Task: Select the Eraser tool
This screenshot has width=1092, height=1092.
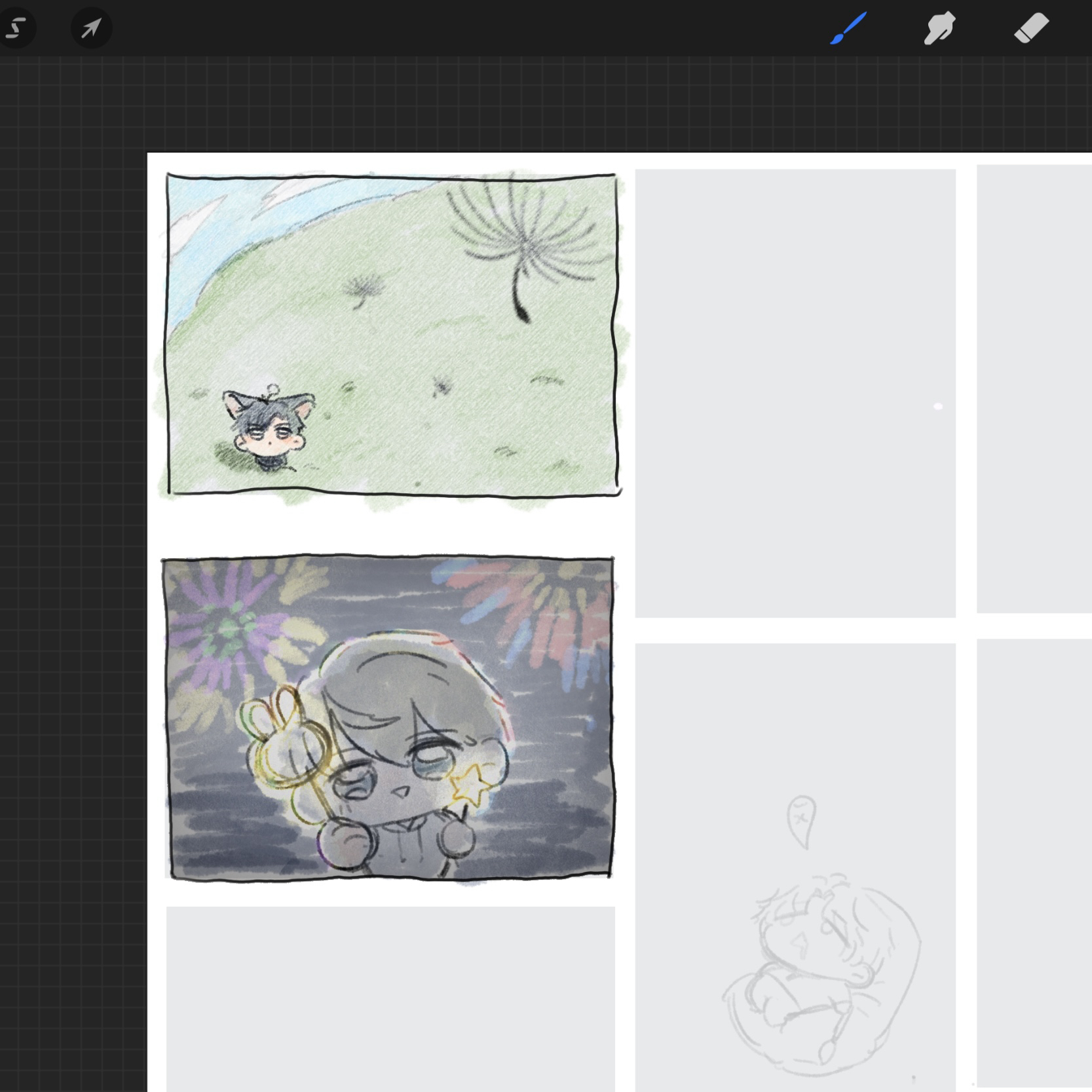Action: click(1031, 29)
